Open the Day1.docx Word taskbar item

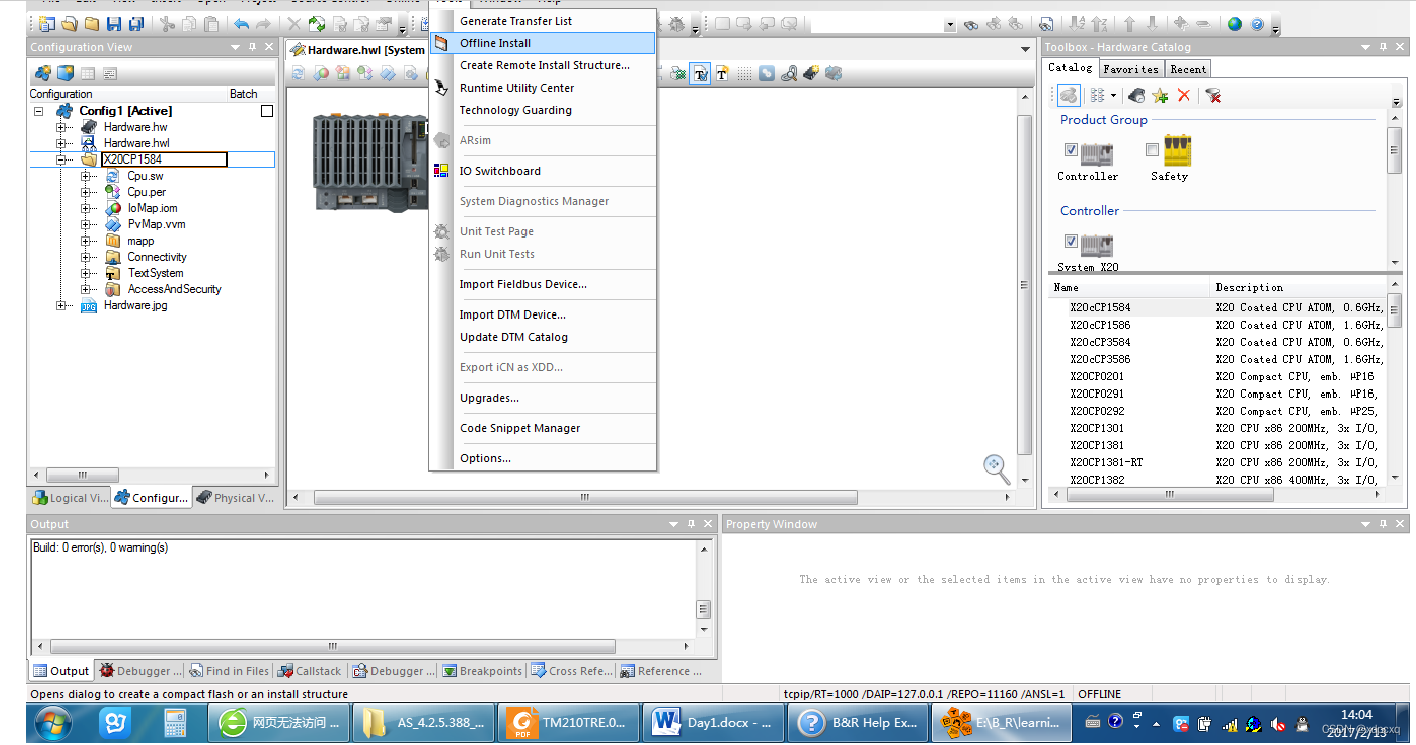point(712,721)
